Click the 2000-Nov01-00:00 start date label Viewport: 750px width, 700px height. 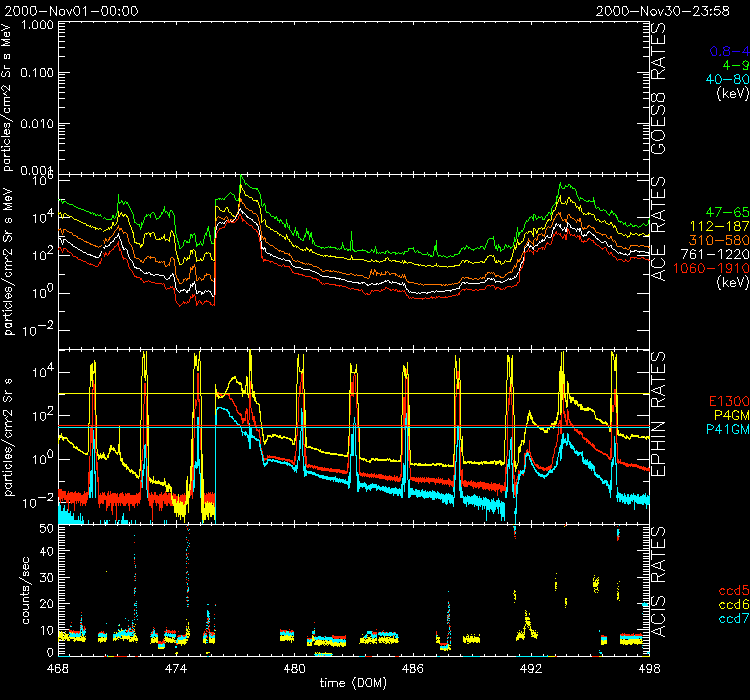(x=70, y=10)
